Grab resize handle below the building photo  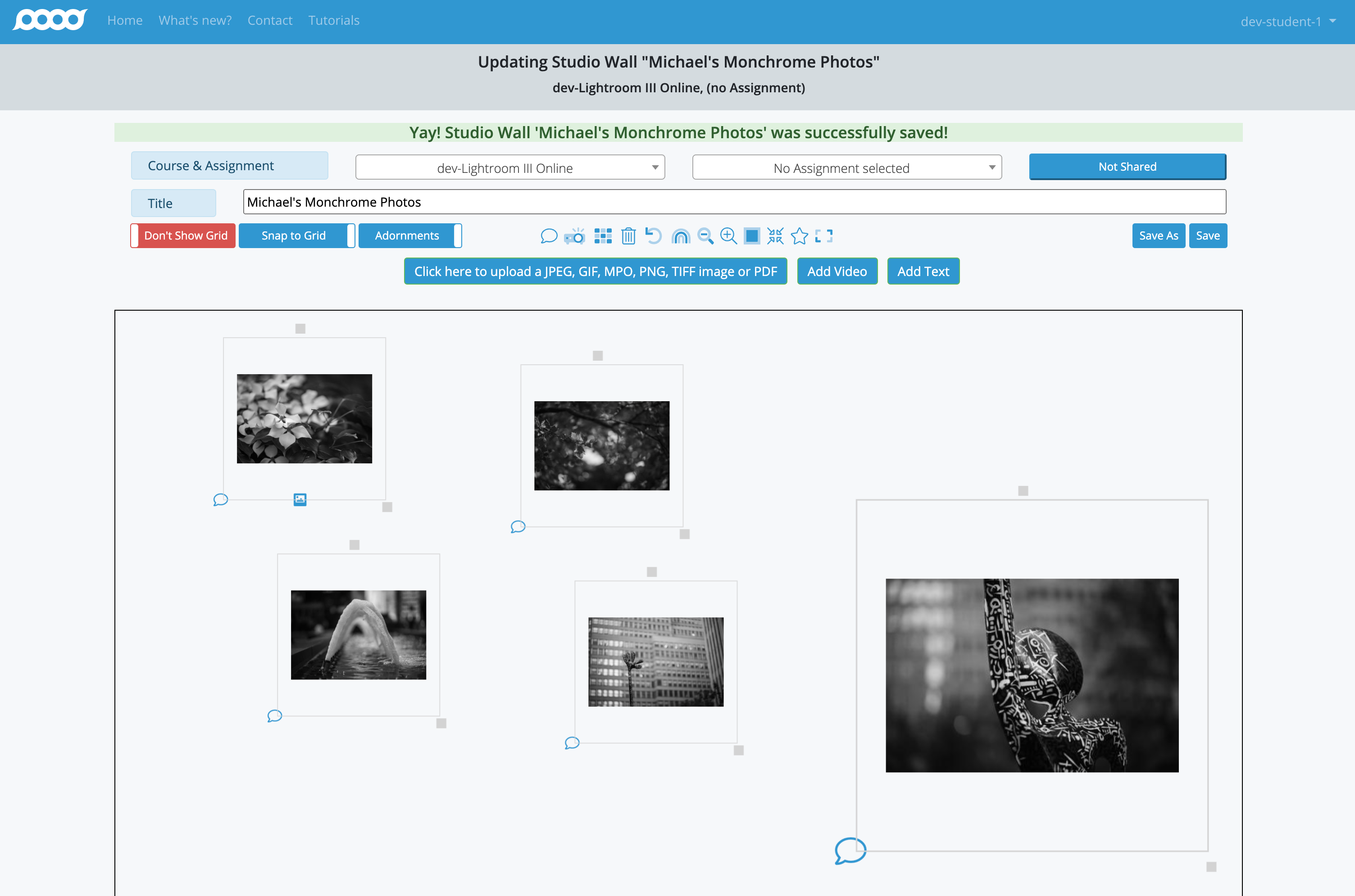point(739,750)
